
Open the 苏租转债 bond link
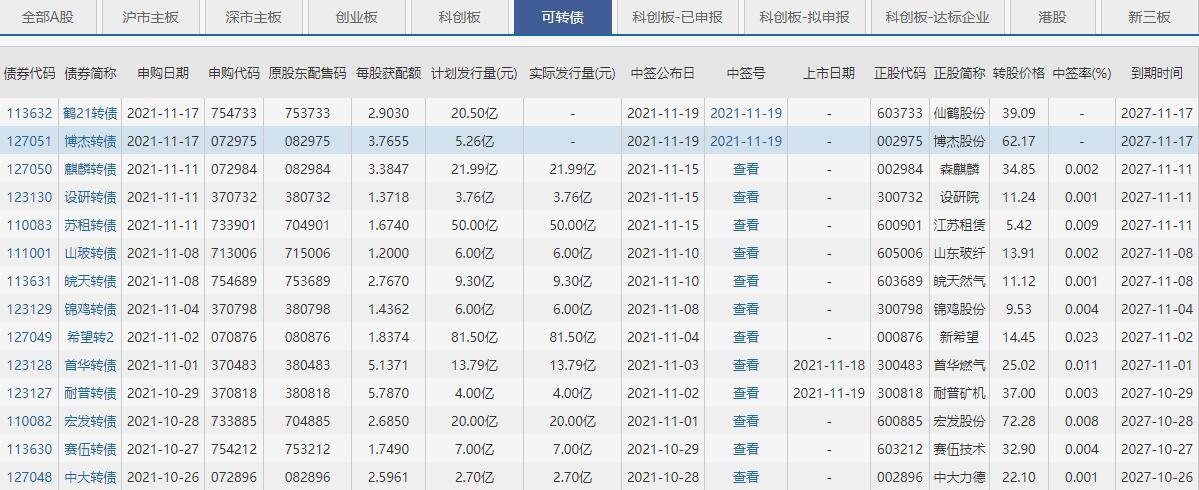pyautogui.click(x=91, y=226)
